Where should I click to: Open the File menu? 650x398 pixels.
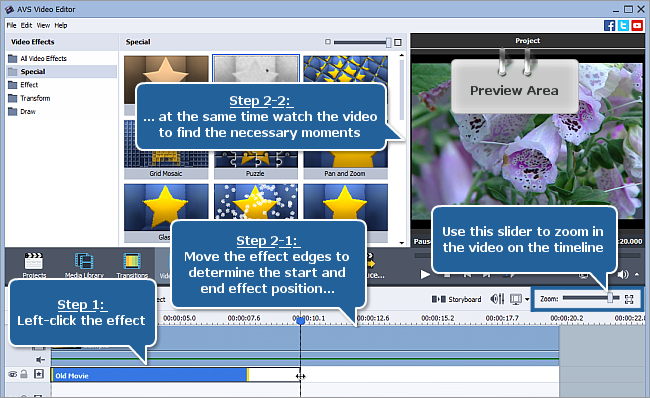coord(11,25)
